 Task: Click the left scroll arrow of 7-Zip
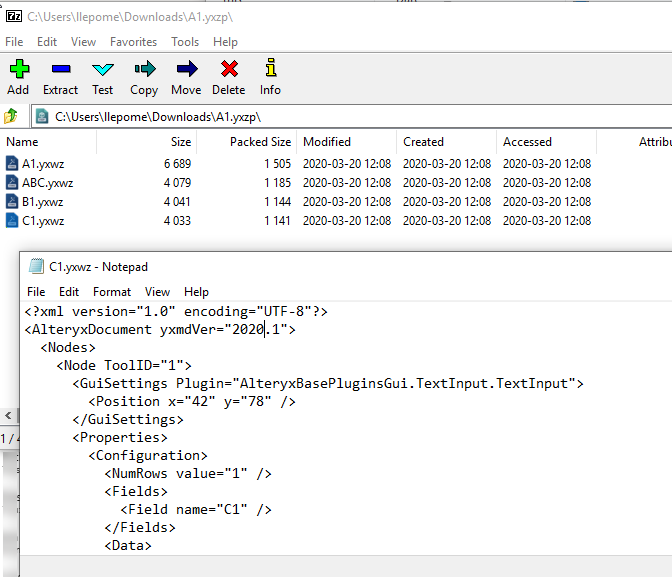pos(8,415)
